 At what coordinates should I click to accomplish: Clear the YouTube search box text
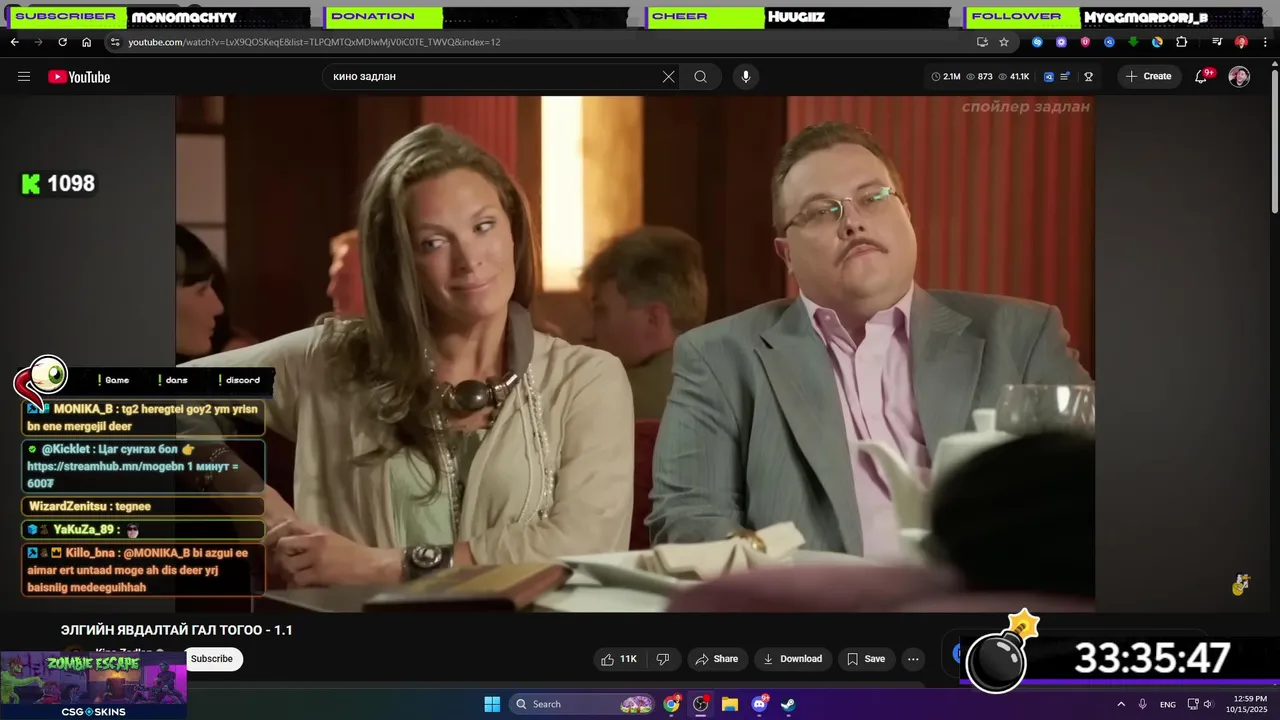tap(669, 77)
